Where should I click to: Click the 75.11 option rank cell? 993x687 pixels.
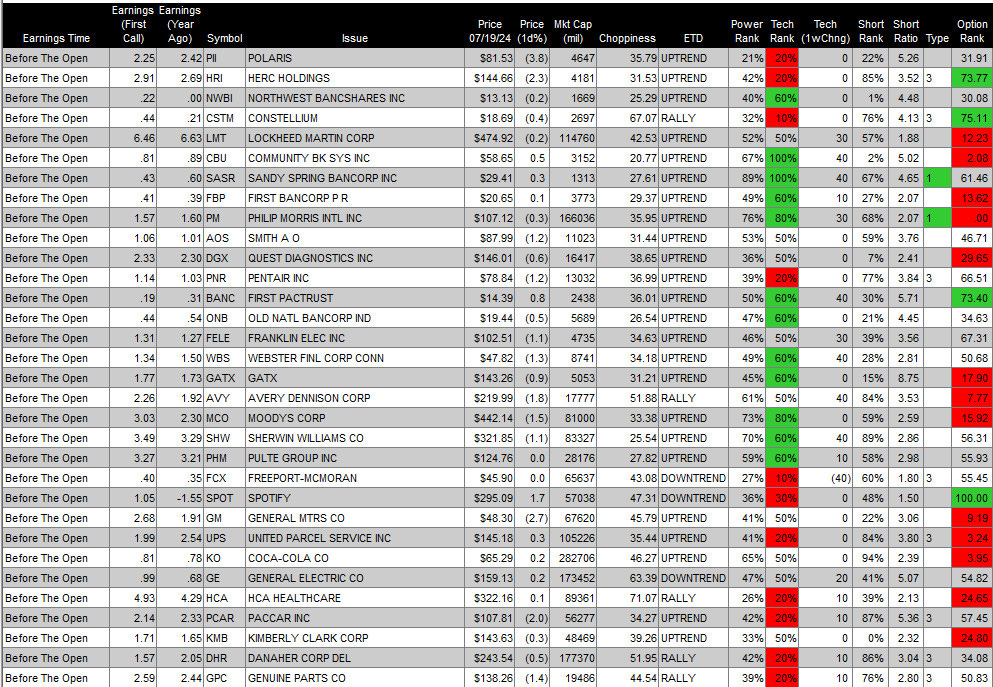(971, 118)
